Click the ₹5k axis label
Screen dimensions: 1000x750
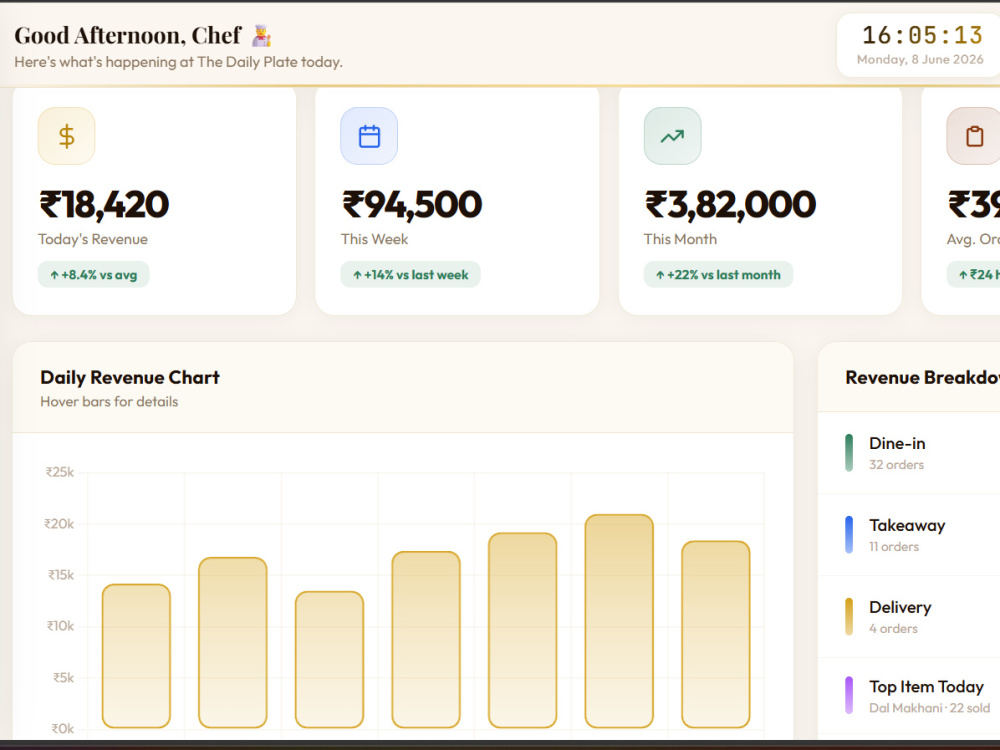pos(63,677)
